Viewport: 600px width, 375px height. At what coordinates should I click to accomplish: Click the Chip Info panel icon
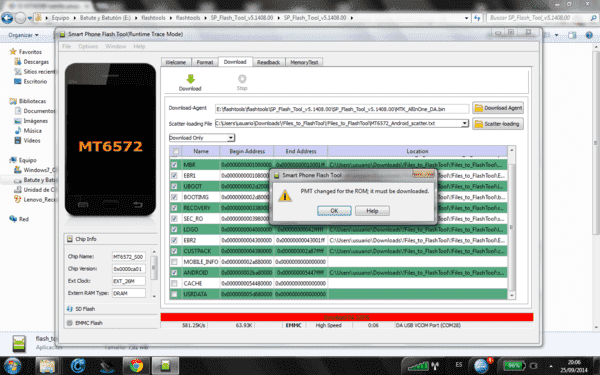point(70,239)
